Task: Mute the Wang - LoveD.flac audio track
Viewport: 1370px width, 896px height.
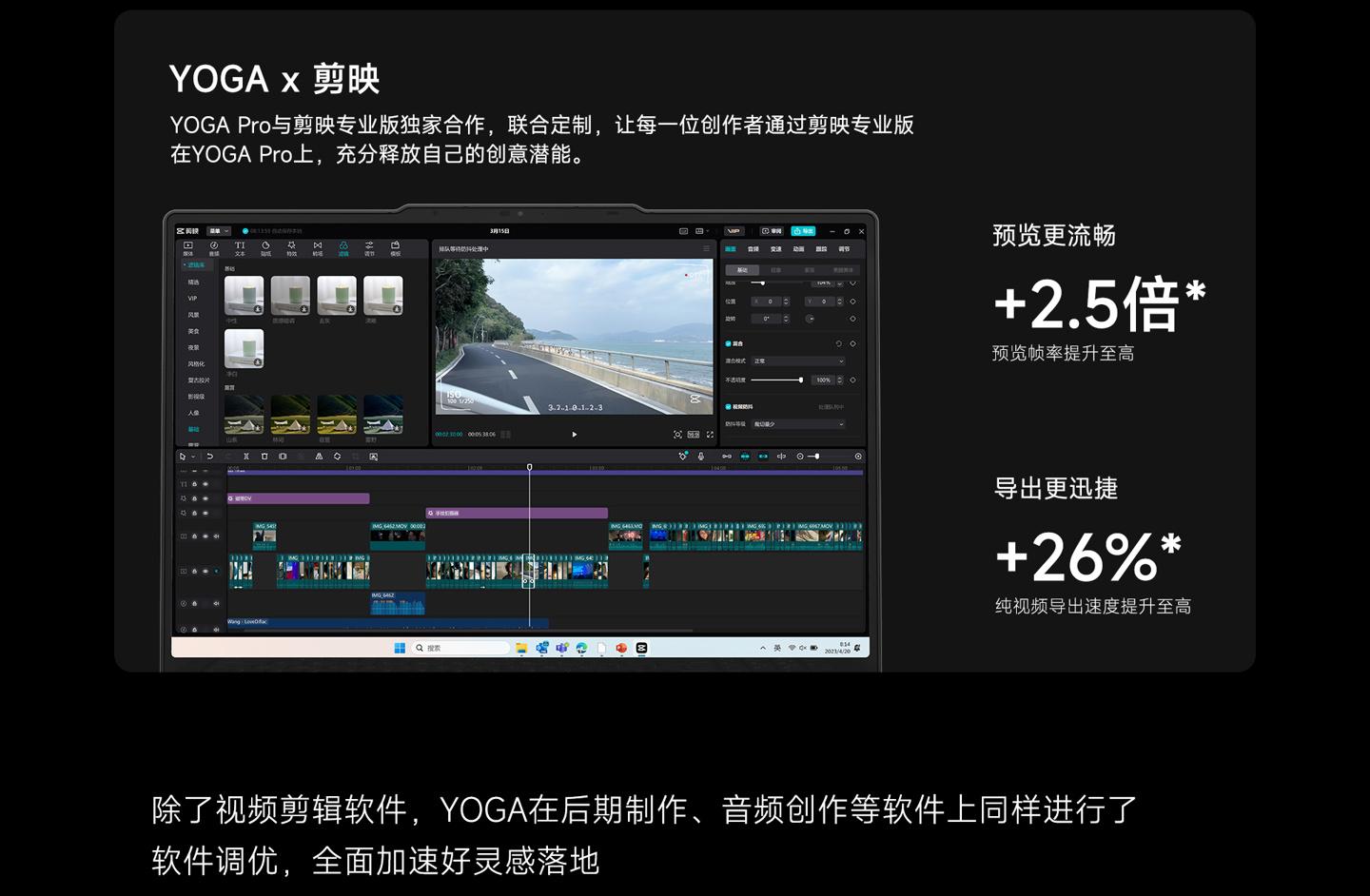Action: point(216,630)
